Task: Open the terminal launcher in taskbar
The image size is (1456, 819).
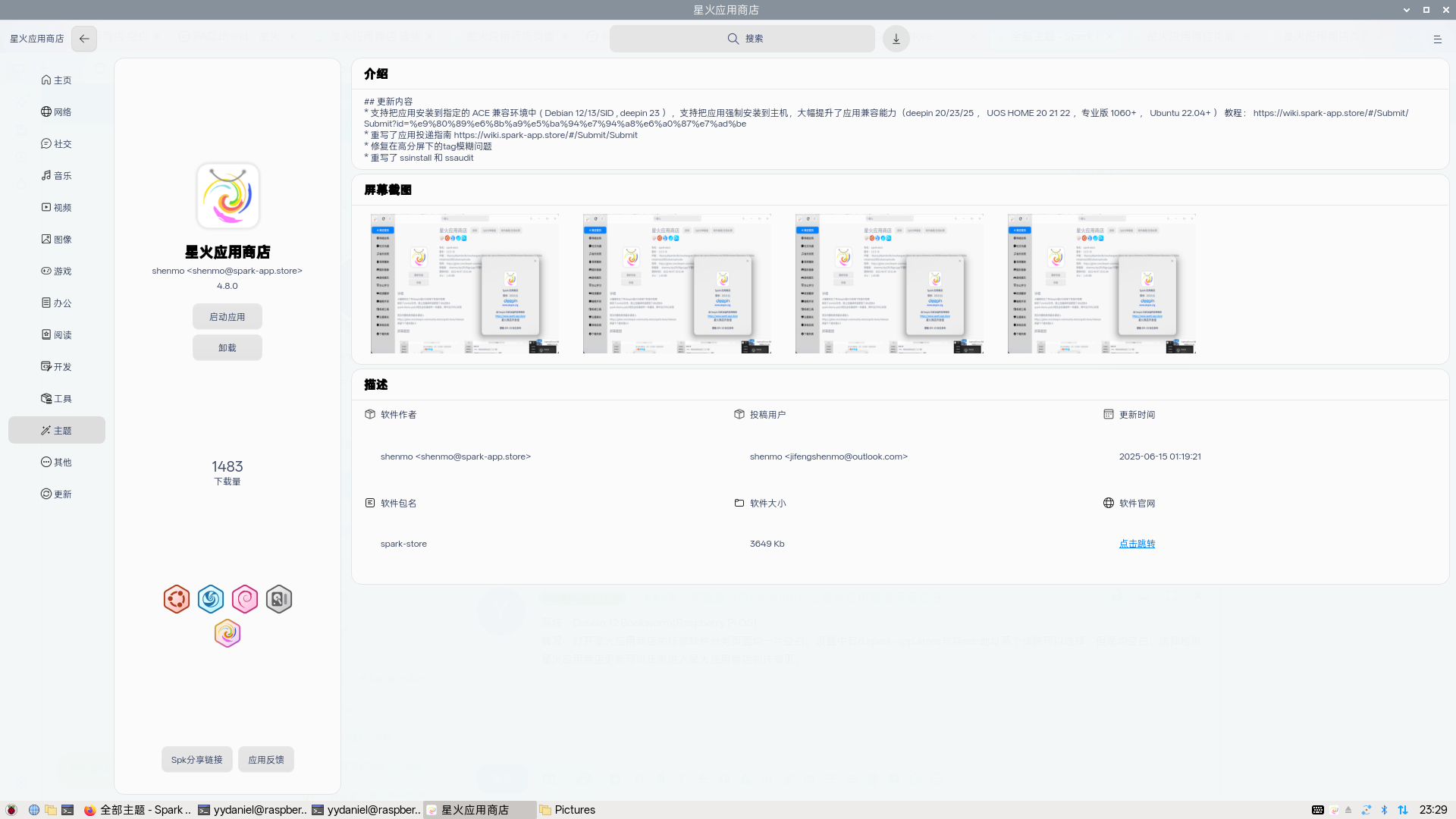Action: click(67, 810)
